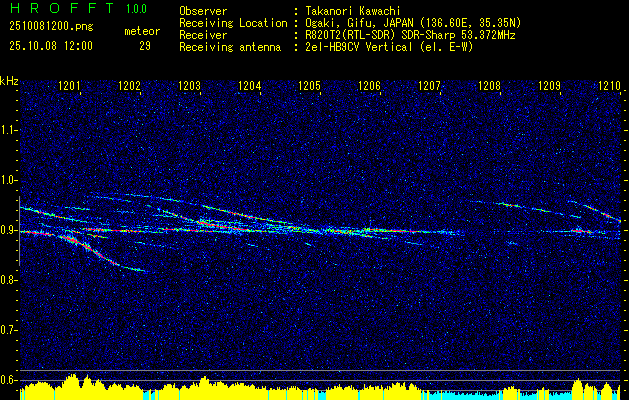Screen dimensions: 629x400
Task: Click the 2510081200.png filename
Action: (x=51, y=27)
